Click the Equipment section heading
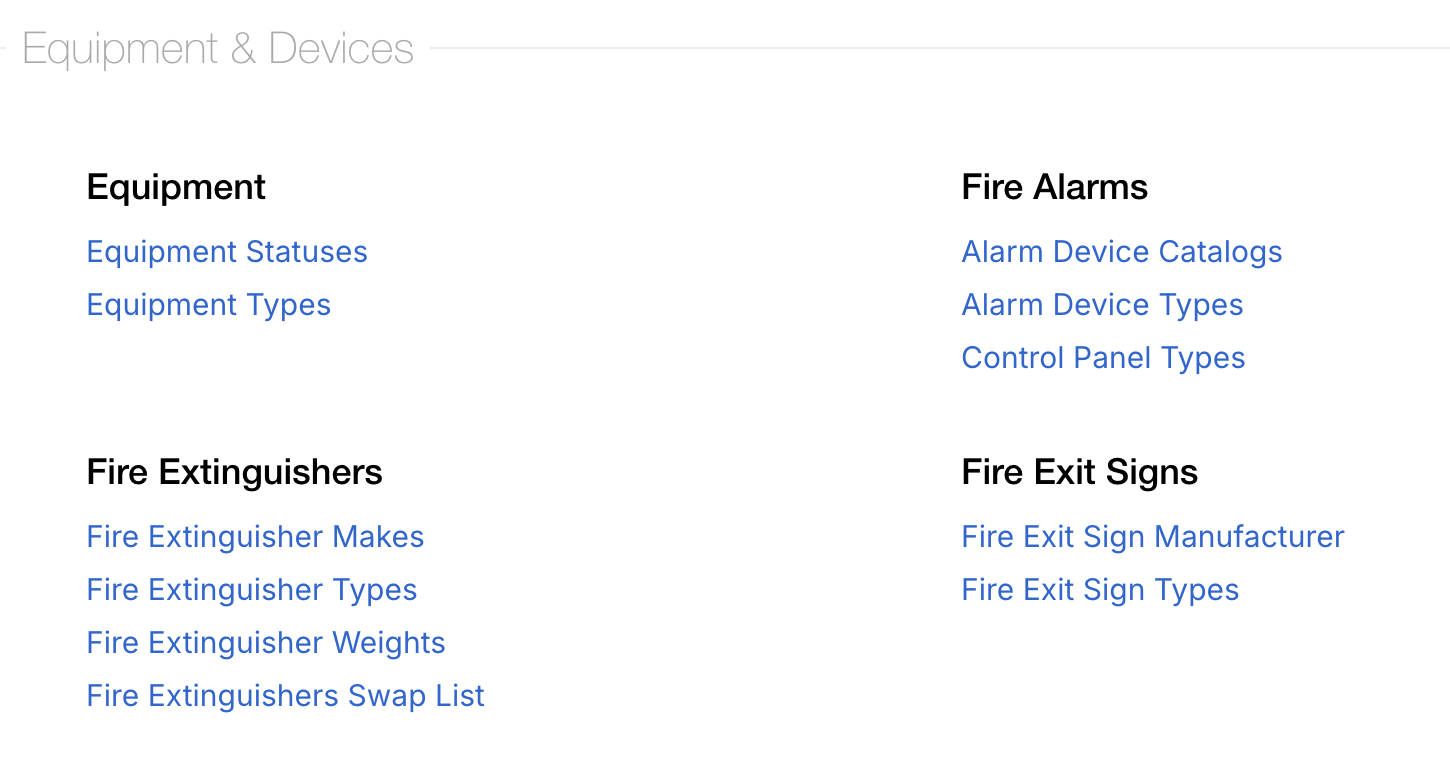 (x=176, y=187)
